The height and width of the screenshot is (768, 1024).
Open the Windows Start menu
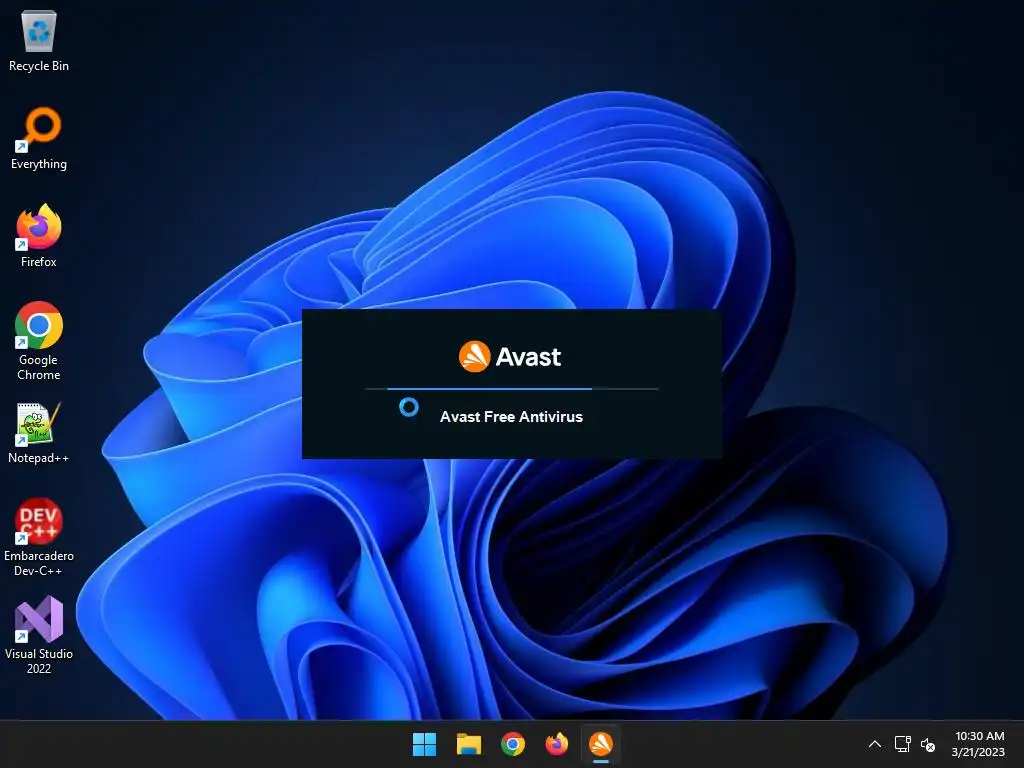click(424, 744)
